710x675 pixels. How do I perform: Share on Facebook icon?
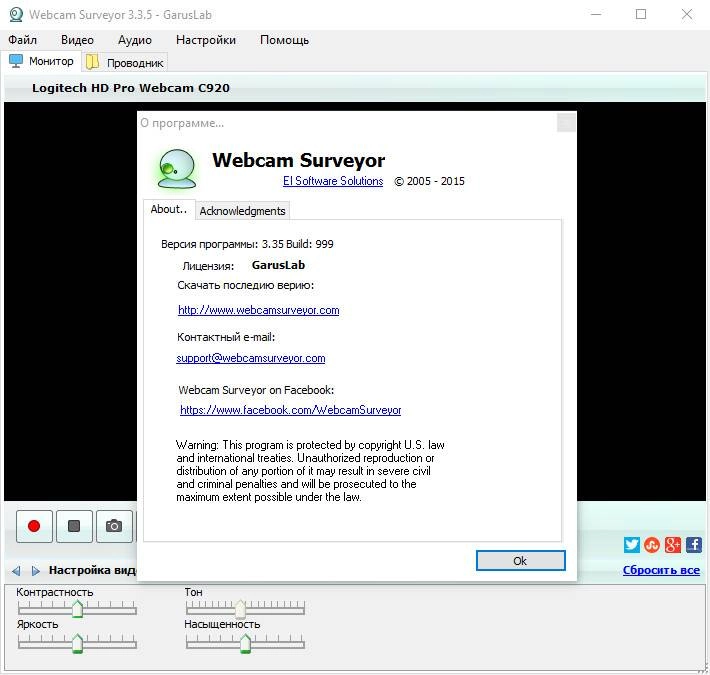point(694,545)
